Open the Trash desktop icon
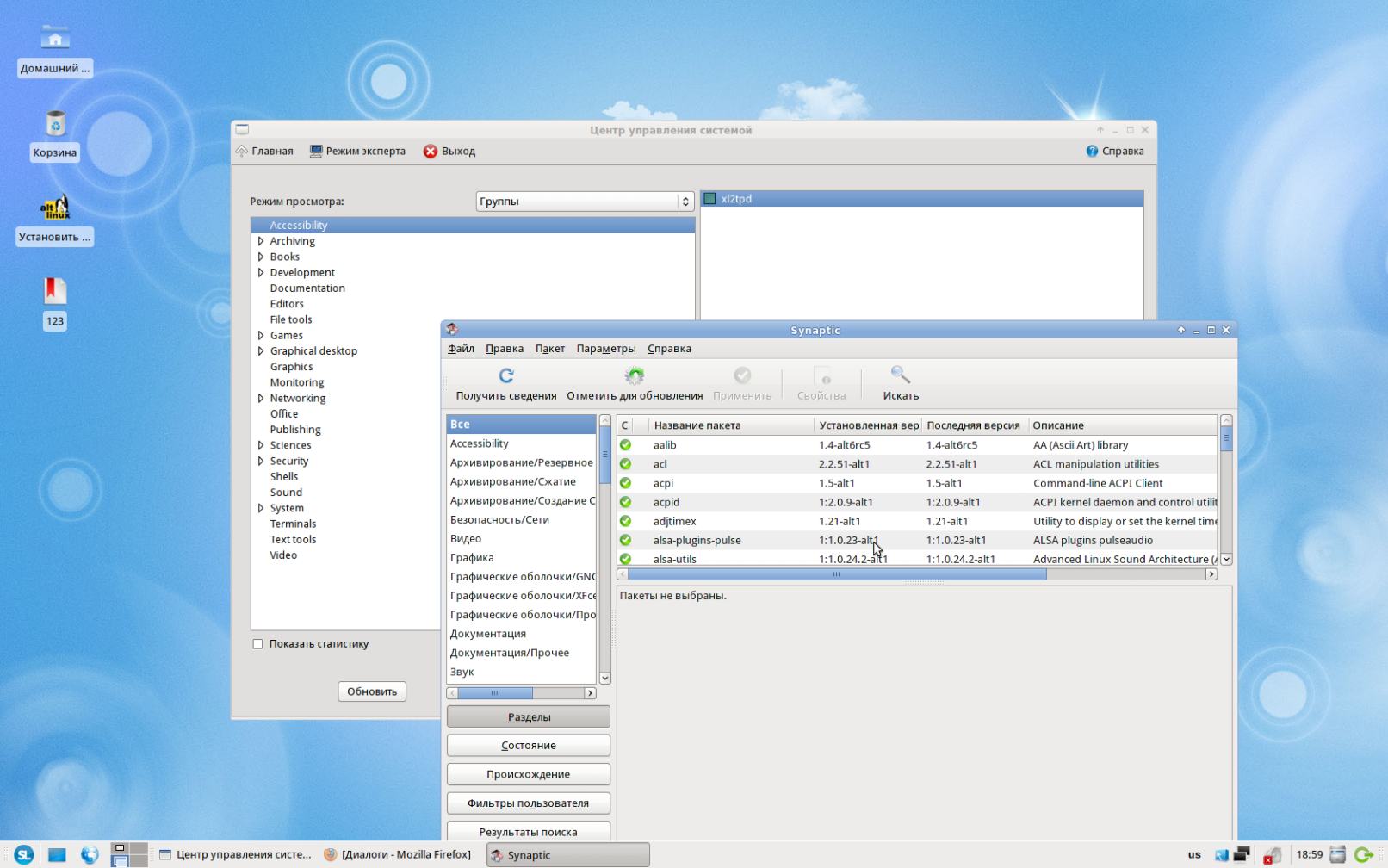 55,123
